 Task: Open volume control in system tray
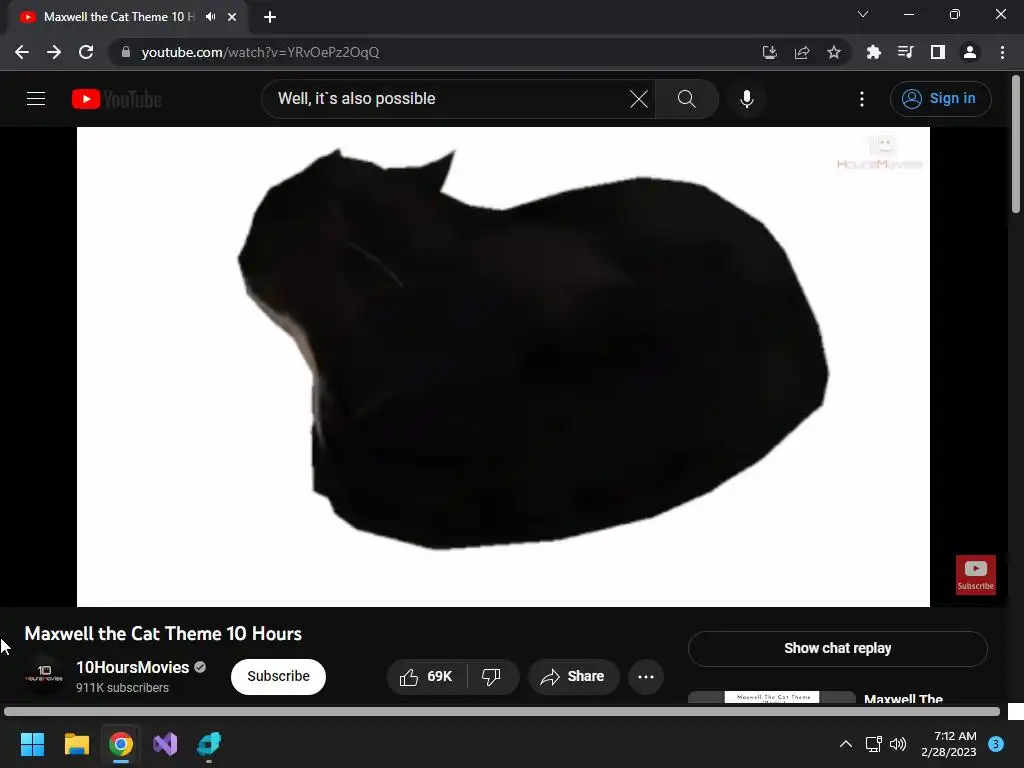[899, 744]
